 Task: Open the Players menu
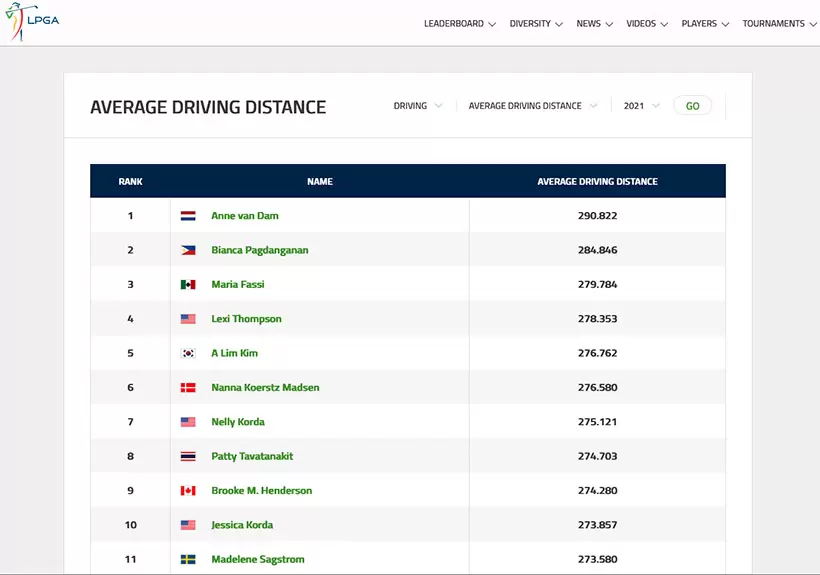coord(705,24)
